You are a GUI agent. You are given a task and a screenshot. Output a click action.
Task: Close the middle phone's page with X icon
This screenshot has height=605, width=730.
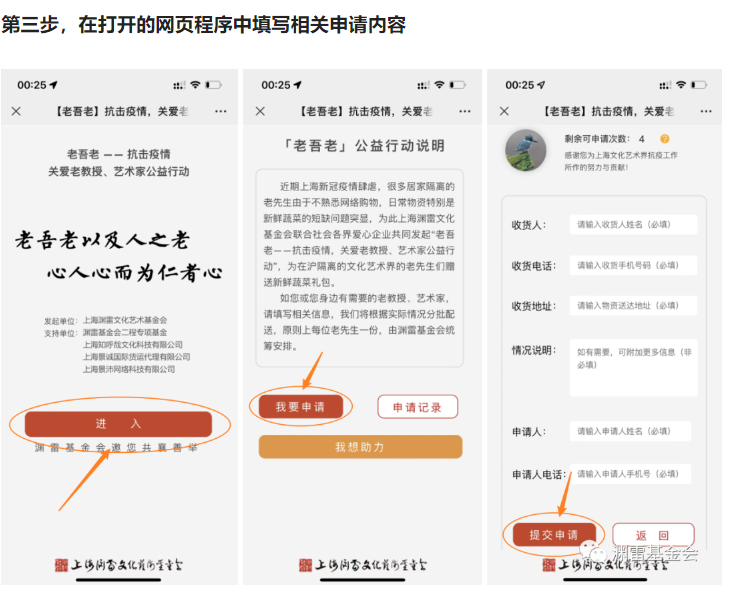[x=261, y=111]
